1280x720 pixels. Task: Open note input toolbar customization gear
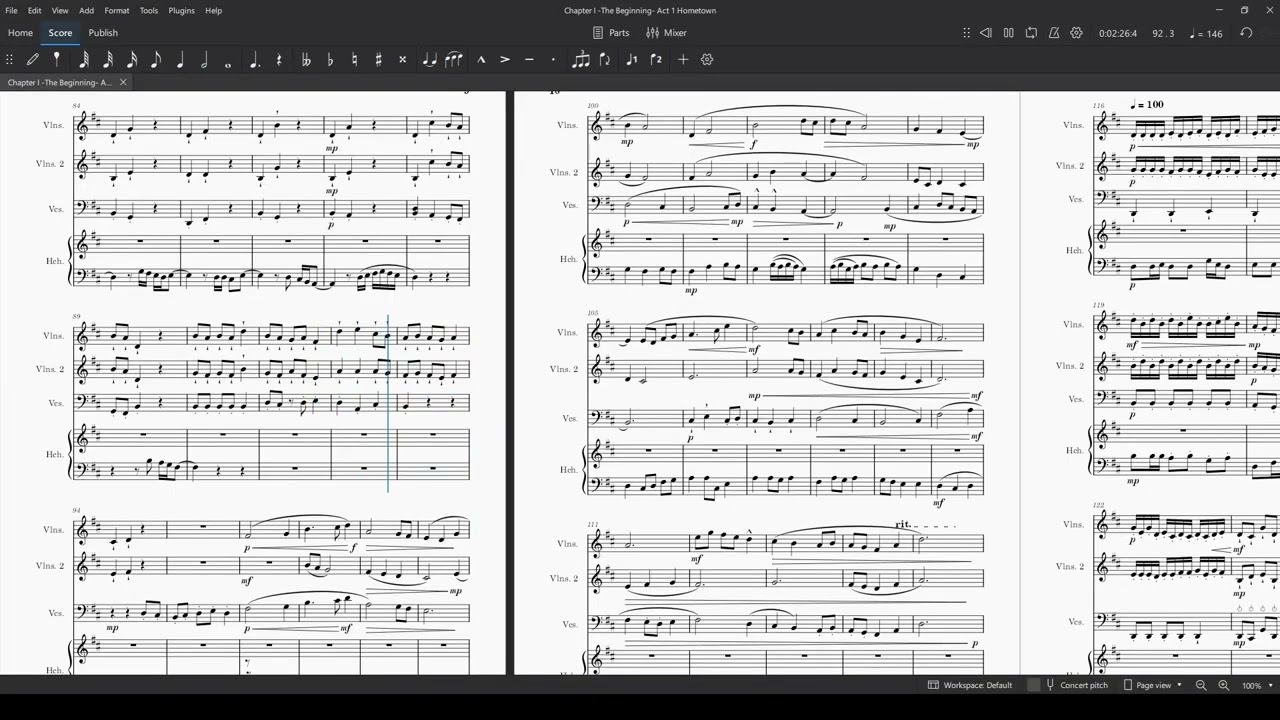[707, 60]
